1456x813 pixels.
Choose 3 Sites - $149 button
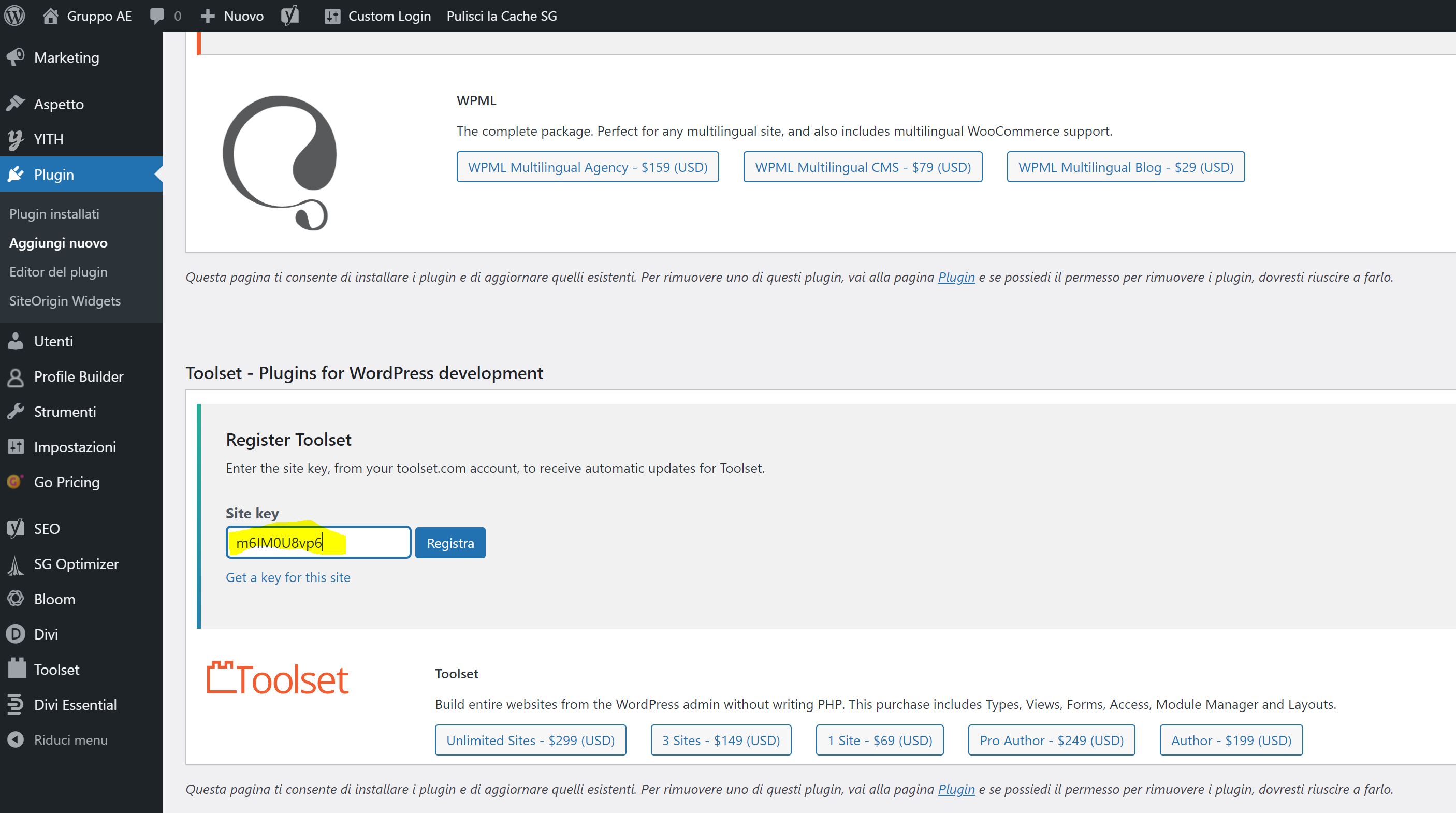coord(721,740)
